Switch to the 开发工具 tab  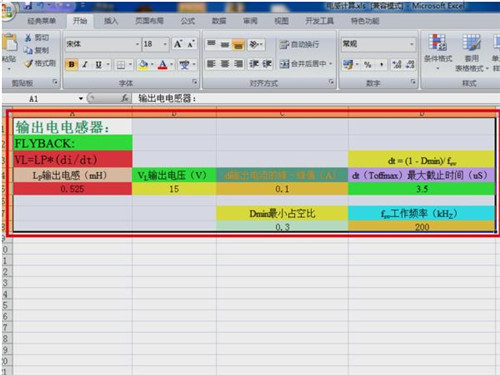click(319, 21)
